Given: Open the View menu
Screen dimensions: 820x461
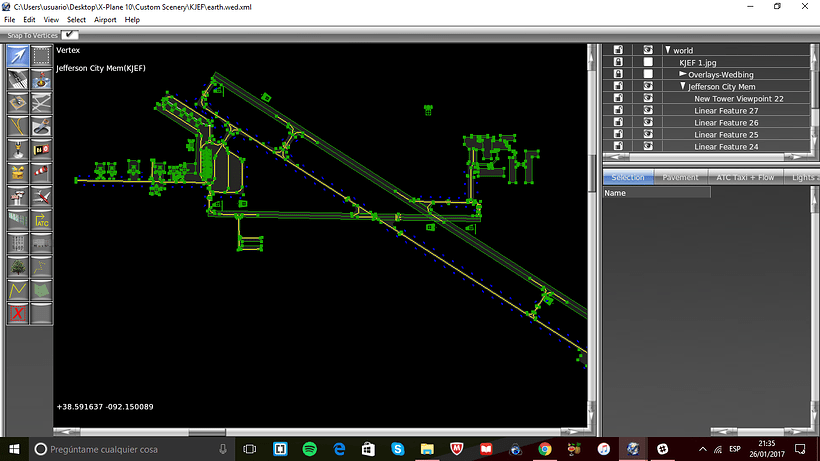Looking at the screenshot, I should tap(51, 20).
